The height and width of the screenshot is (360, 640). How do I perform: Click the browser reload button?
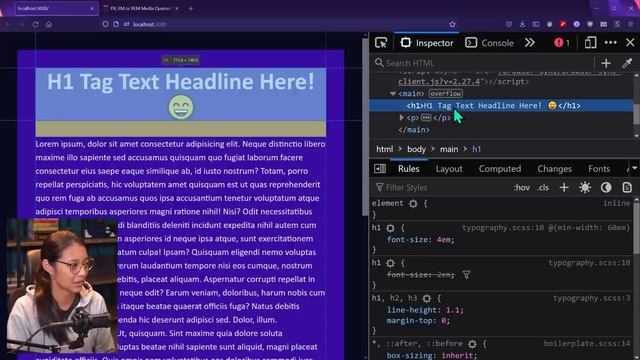[36, 24]
